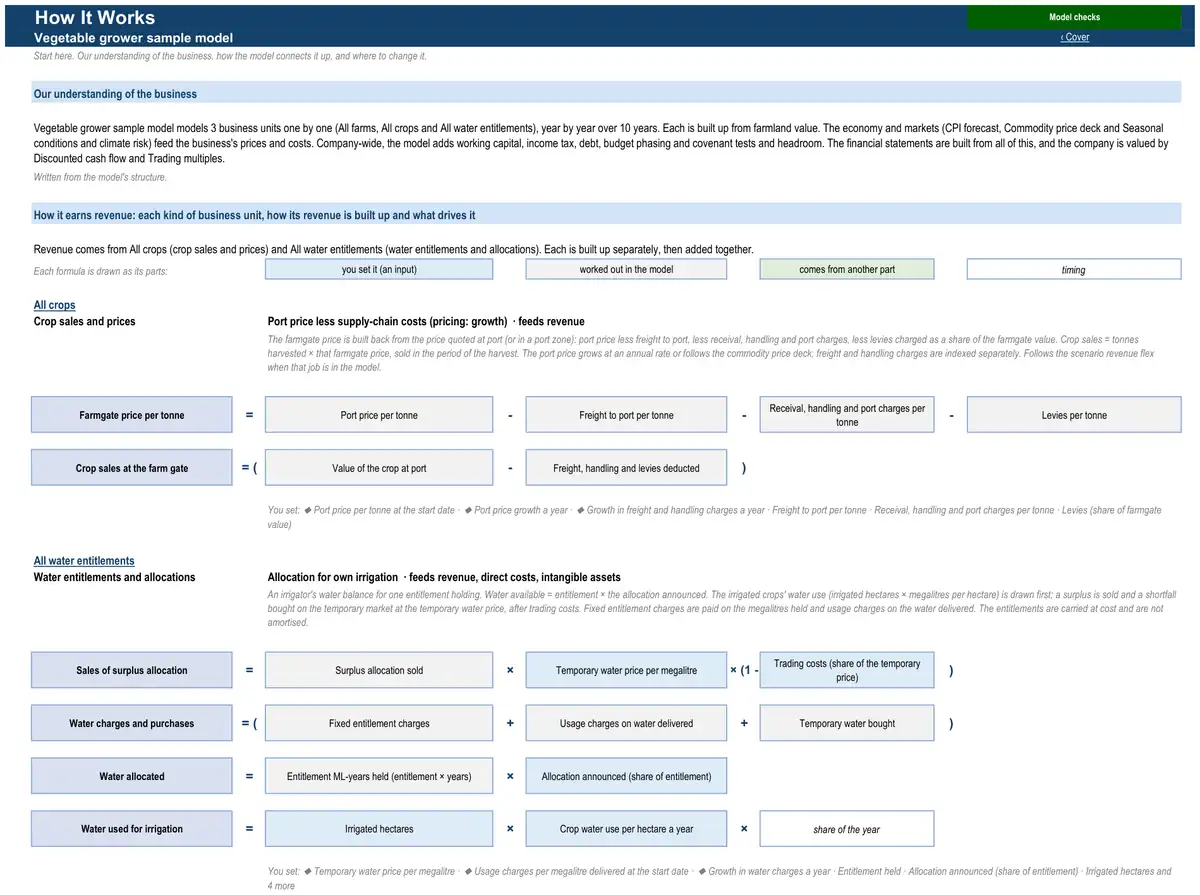Select the 'comes from another part' legend box

pyautogui.click(x=847, y=269)
